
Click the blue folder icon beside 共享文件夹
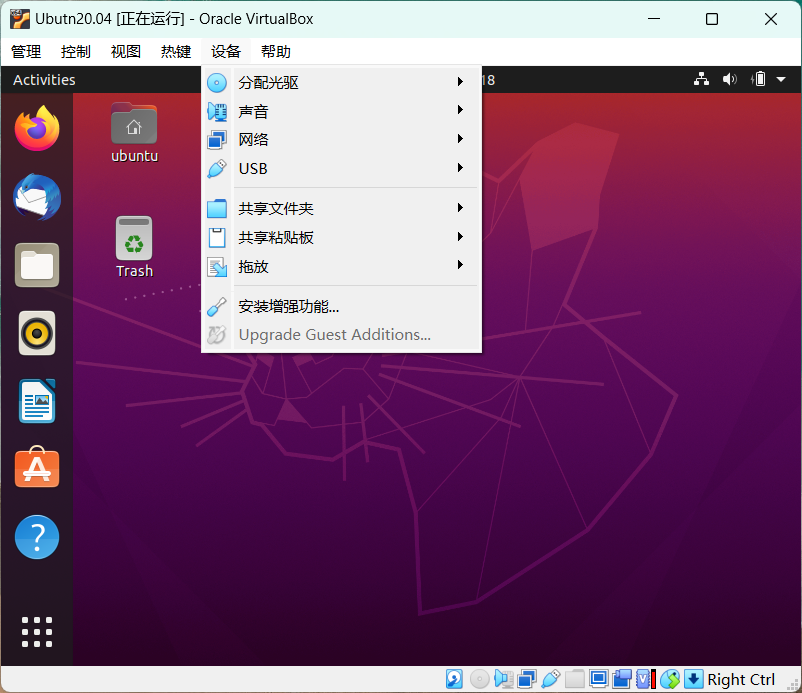(x=217, y=208)
